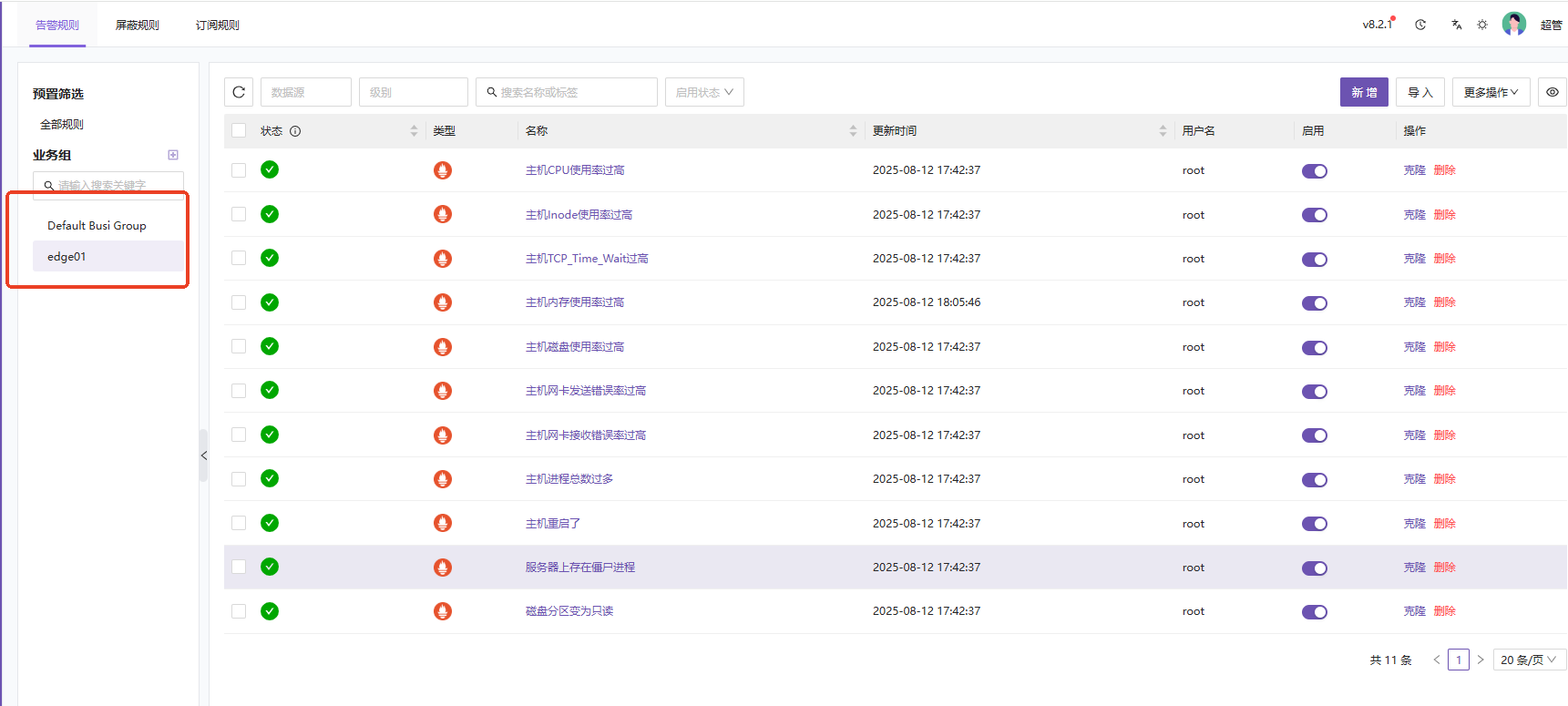Click the status column info icon
1568x706 pixels.
(295, 131)
